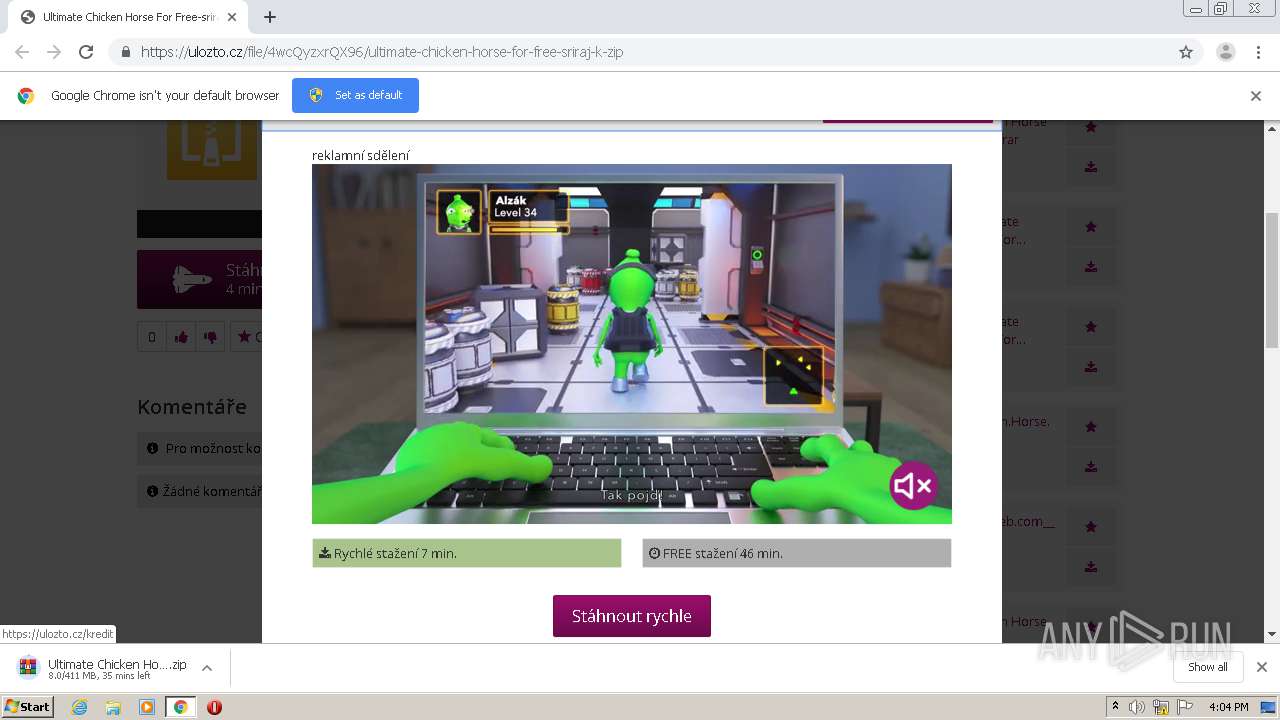Click the Komentáře heading
1280x720 pixels.
192,407
